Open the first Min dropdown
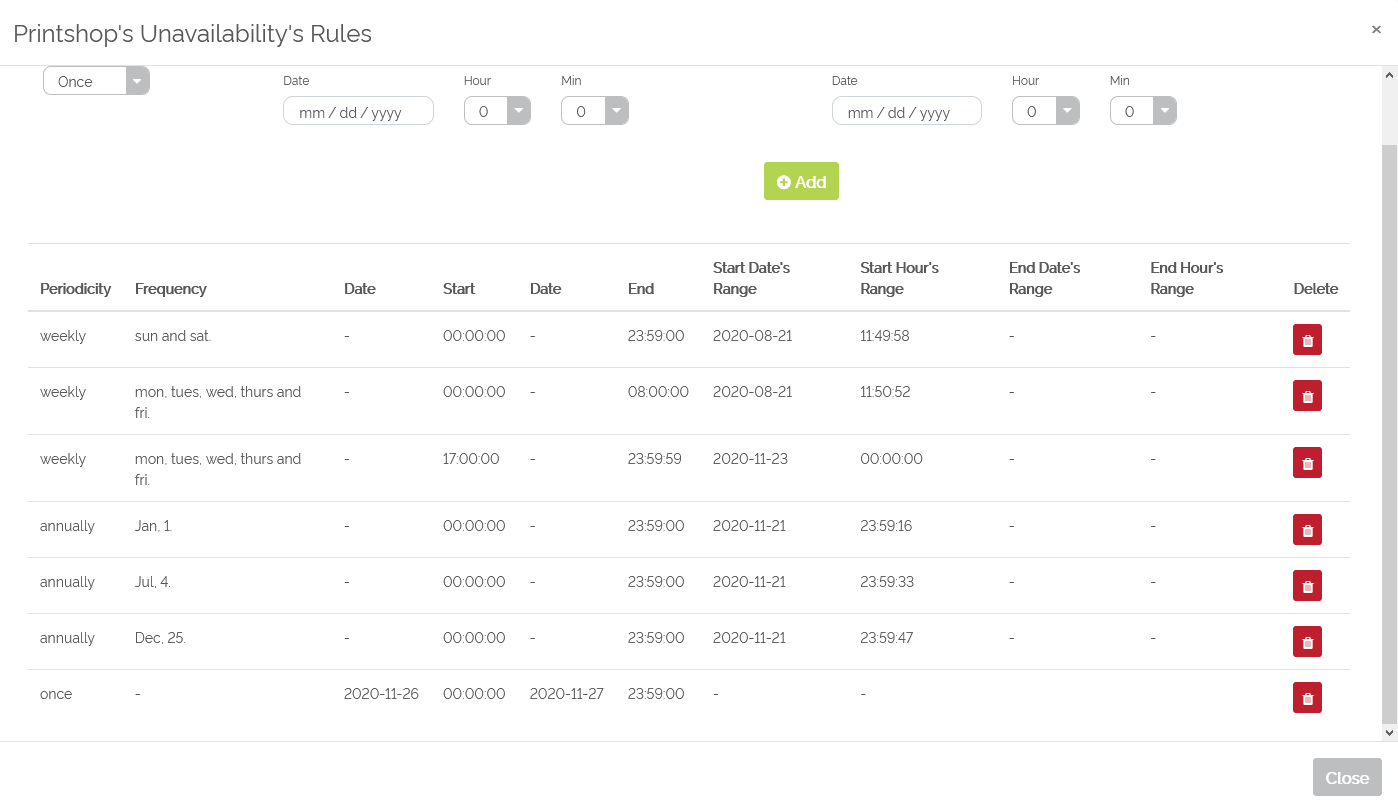Image resolution: width=1398 pixels, height=809 pixels. tap(595, 111)
